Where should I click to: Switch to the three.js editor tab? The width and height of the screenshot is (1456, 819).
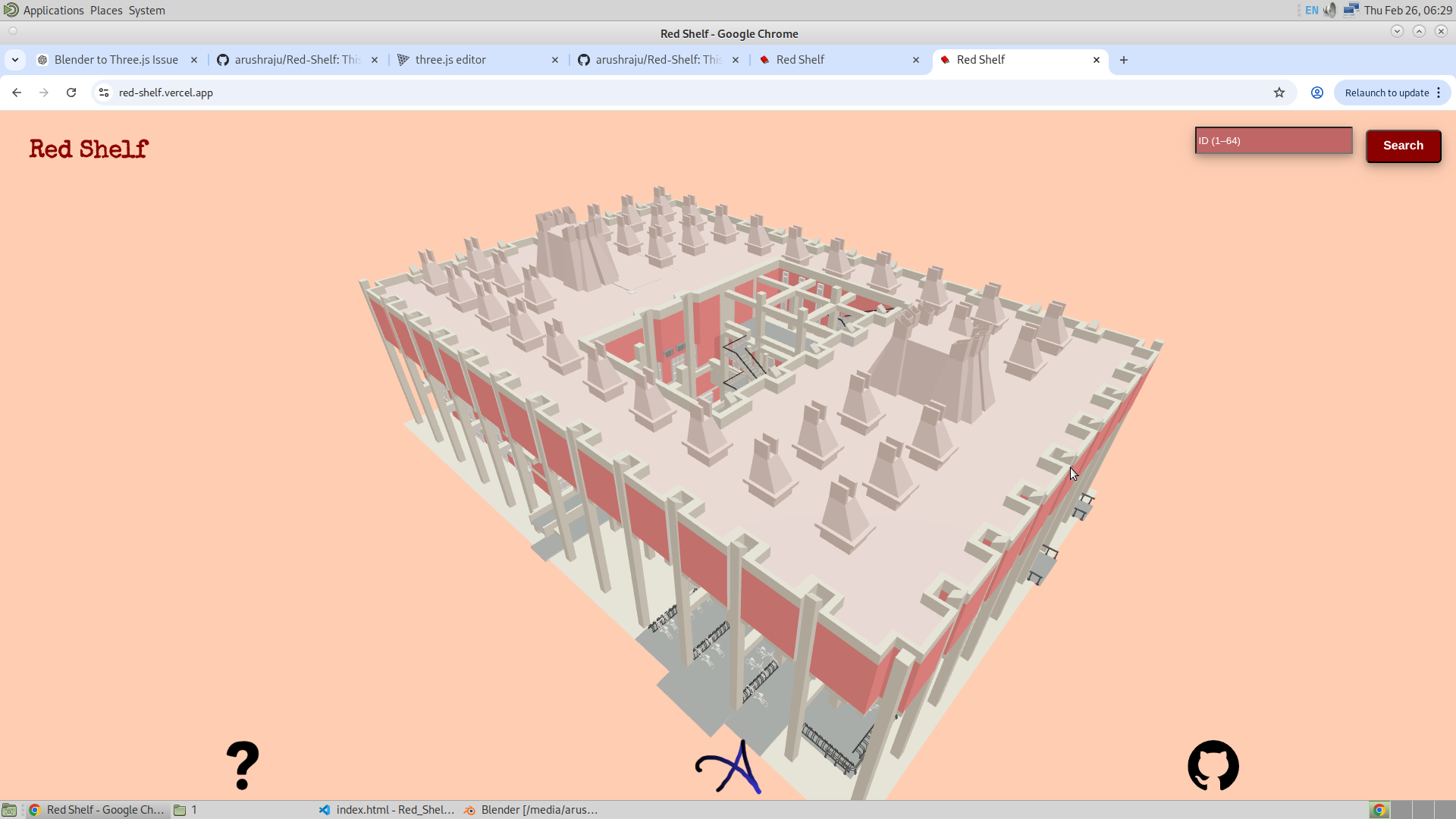450,59
